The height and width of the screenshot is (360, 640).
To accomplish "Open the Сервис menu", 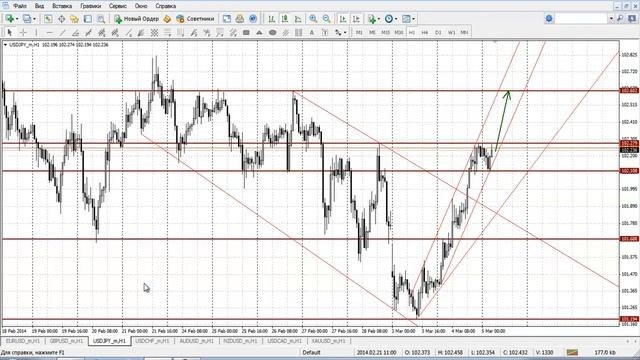I will (118, 6).
